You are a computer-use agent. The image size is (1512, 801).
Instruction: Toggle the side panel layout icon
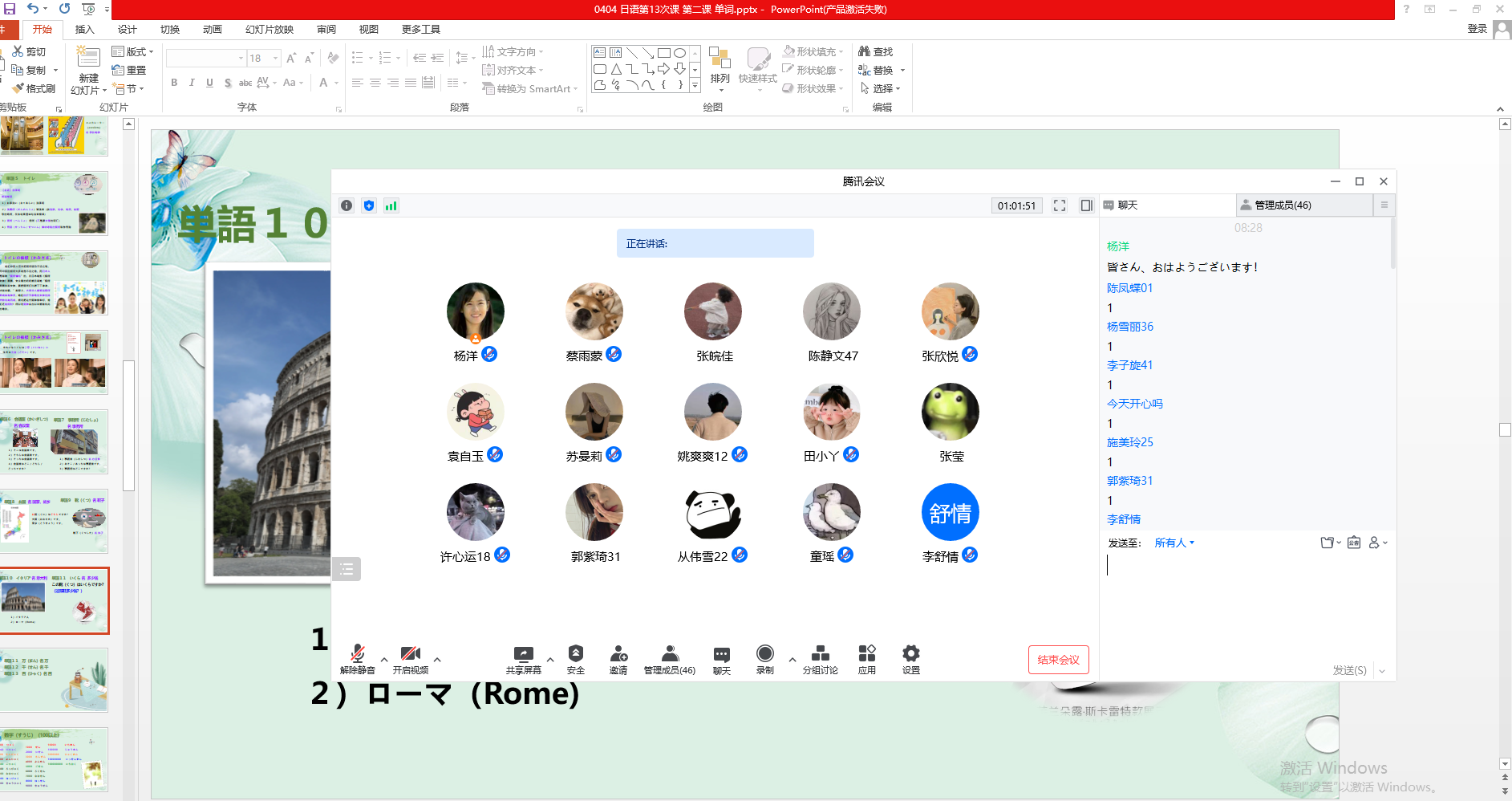point(1087,205)
